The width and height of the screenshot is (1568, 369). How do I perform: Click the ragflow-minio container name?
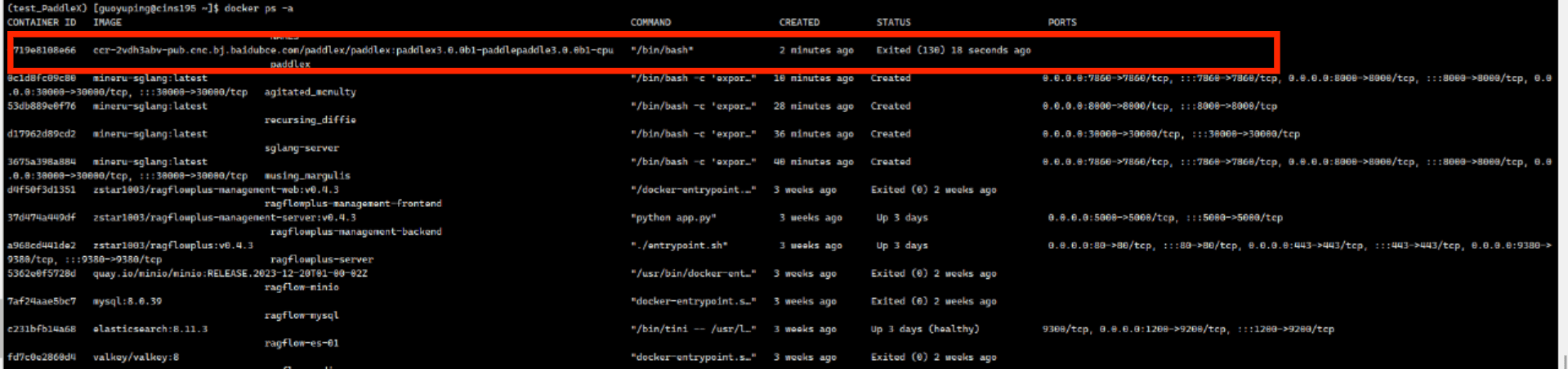tap(301, 287)
